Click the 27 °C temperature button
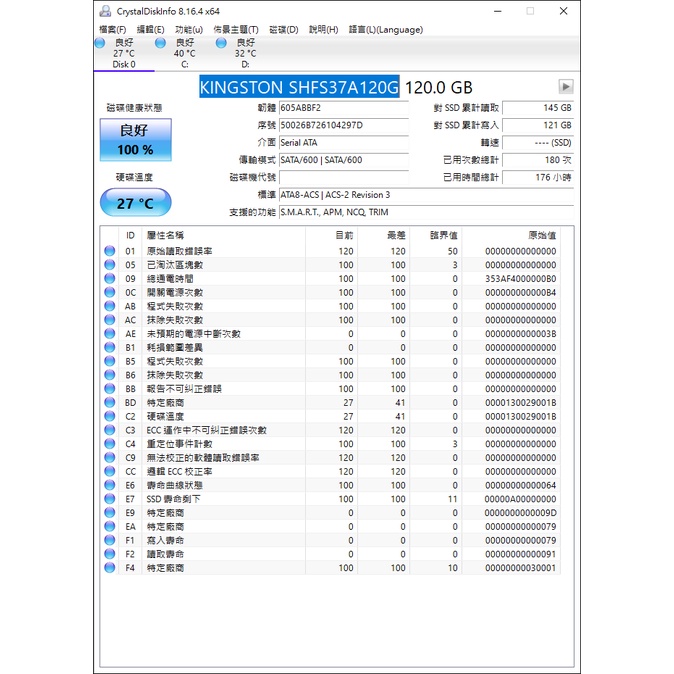This screenshot has height=674, width=674. pyautogui.click(x=135, y=203)
